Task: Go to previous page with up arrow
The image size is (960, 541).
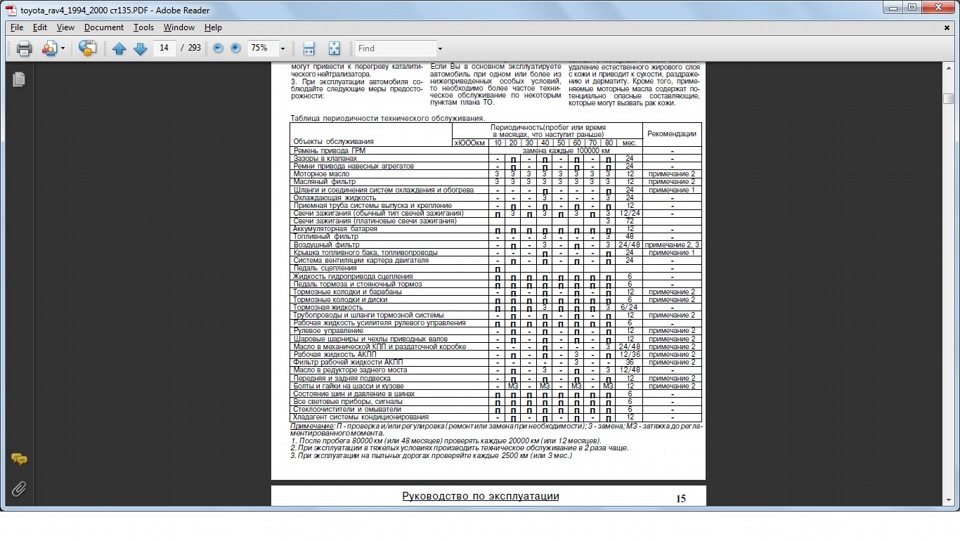Action: pyautogui.click(x=119, y=48)
